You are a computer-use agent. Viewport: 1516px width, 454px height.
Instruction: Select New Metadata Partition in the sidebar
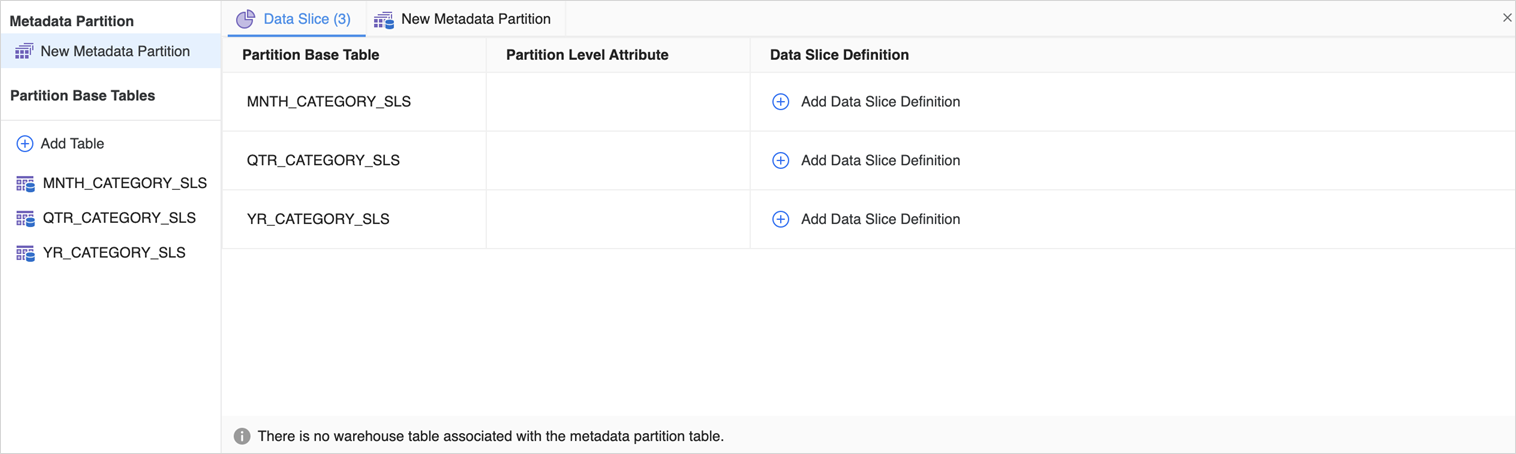(115, 51)
